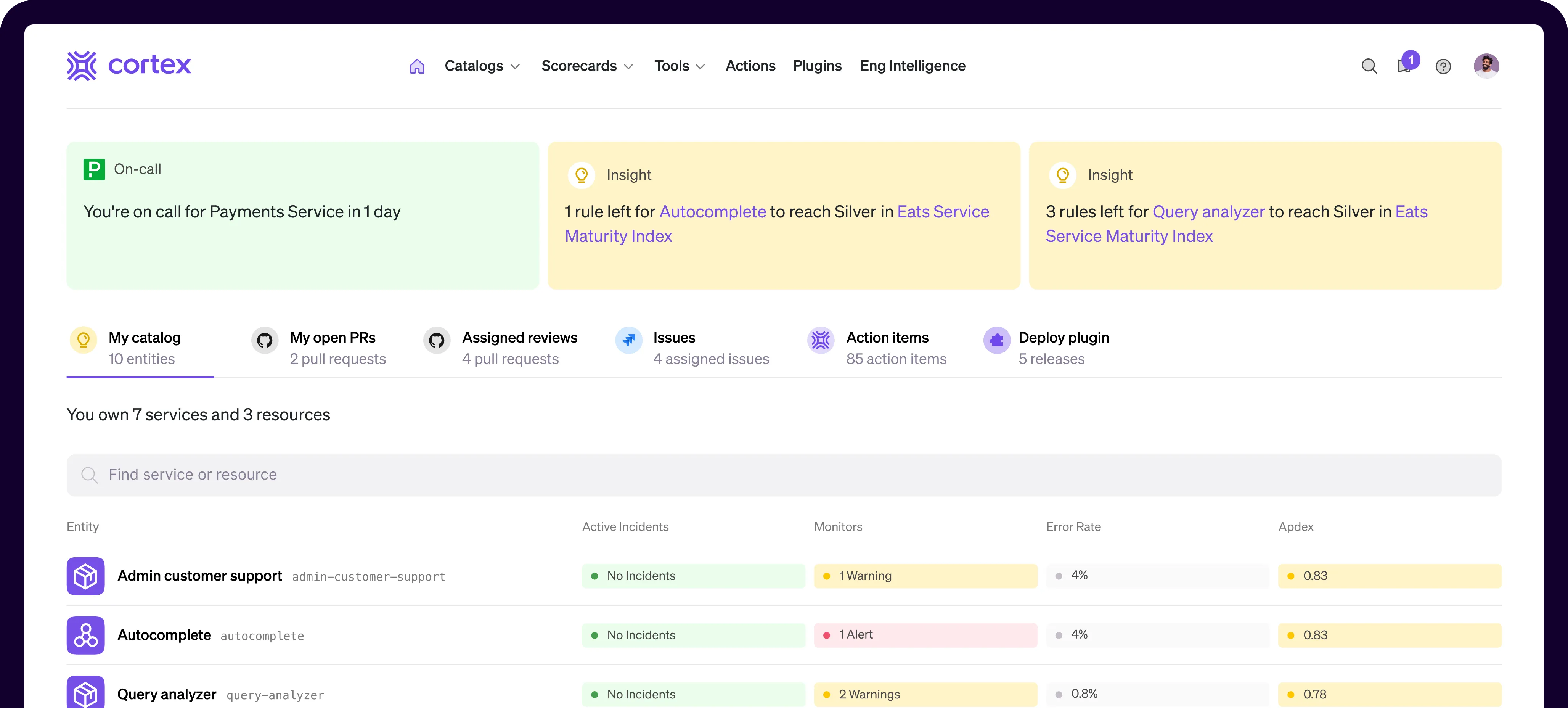Viewport: 1568px width, 708px height.
Task: Click the user avatar
Action: click(x=1486, y=65)
